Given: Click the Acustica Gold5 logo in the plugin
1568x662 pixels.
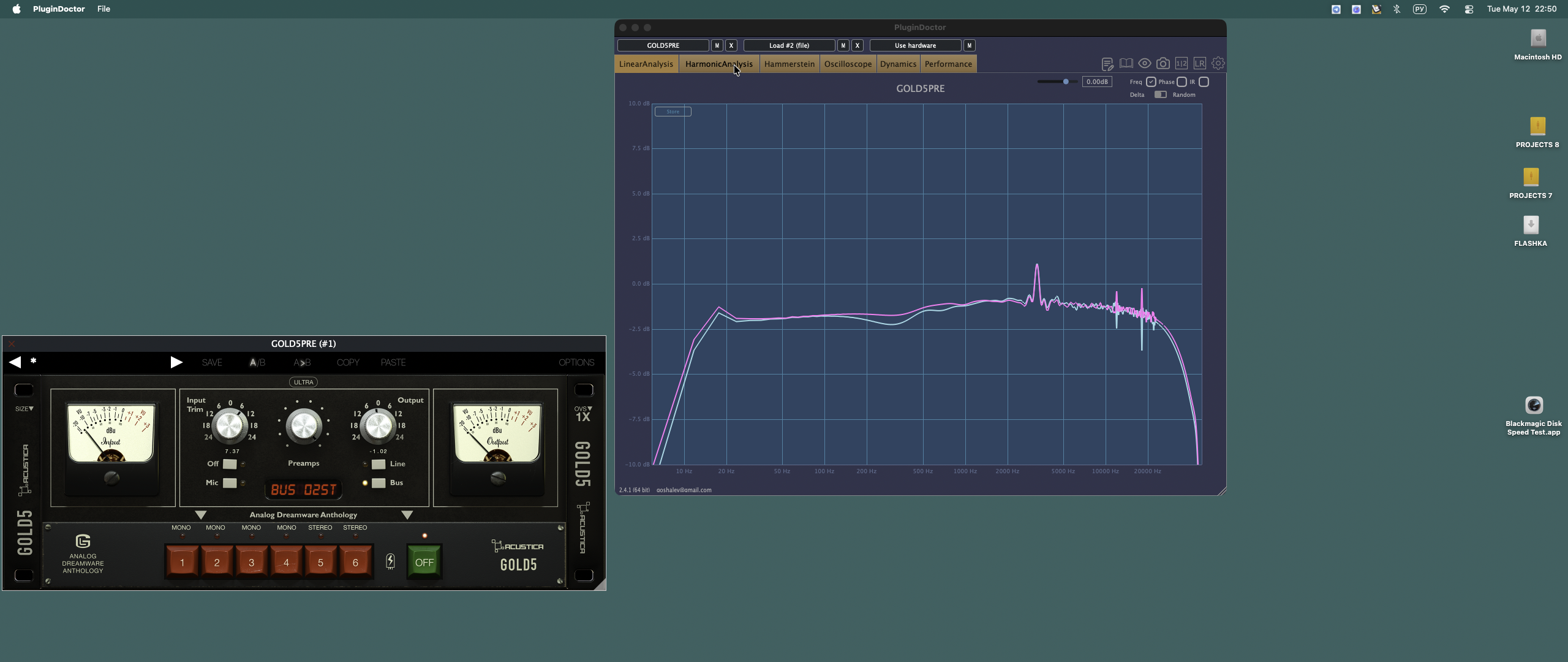Looking at the screenshot, I should [x=518, y=556].
